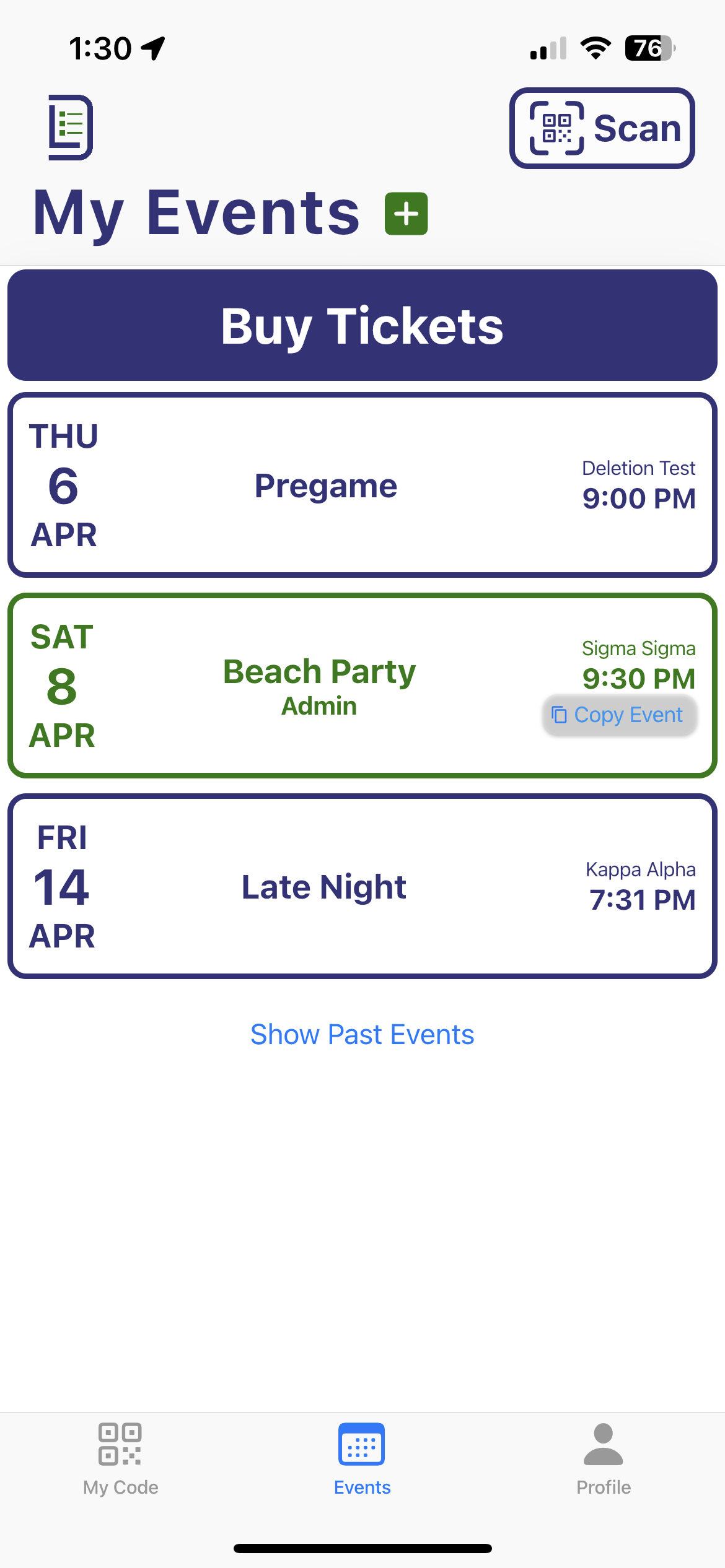Tap the Events calendar icon
Screen dimensions: 725x1568
[362, 1444]
